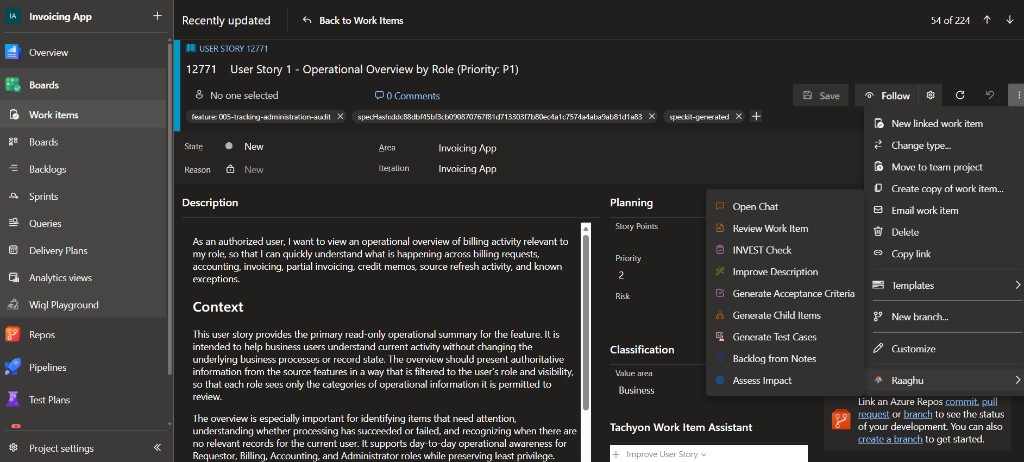This screenshot has height=462, width=1024.
Task: Open Project settings
Action: (x=61, y=448)
